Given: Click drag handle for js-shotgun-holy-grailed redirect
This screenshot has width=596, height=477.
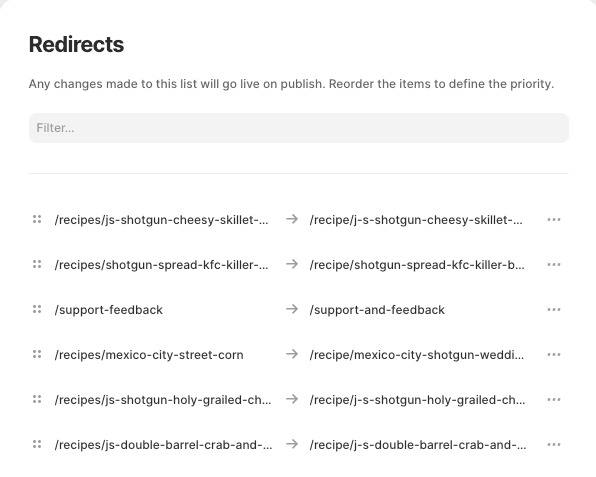Looking at the screenshot, I should pos(37,399).
